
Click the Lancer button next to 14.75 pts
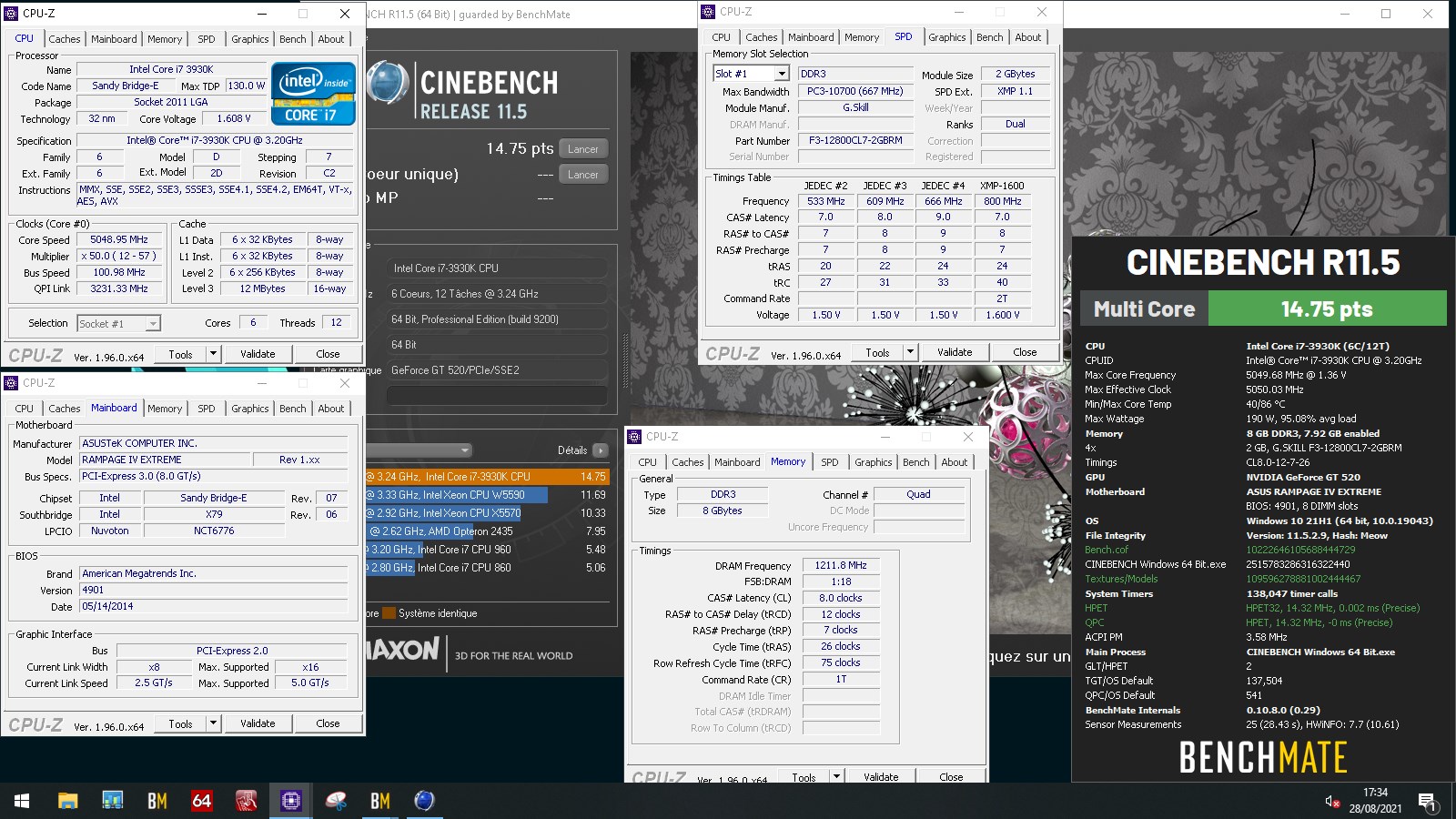pyautogui.click(x=582, y=149)
